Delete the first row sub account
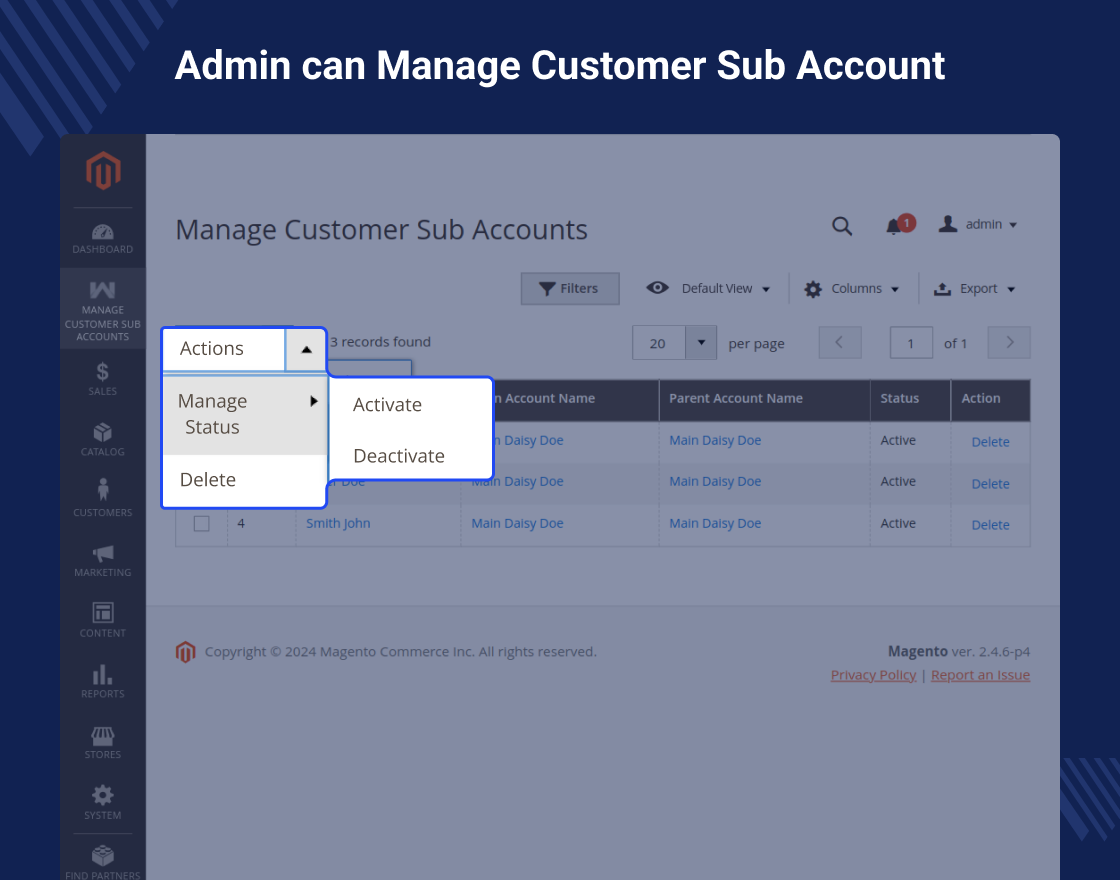Screen dimensions: 1120x880 [990, 442]
